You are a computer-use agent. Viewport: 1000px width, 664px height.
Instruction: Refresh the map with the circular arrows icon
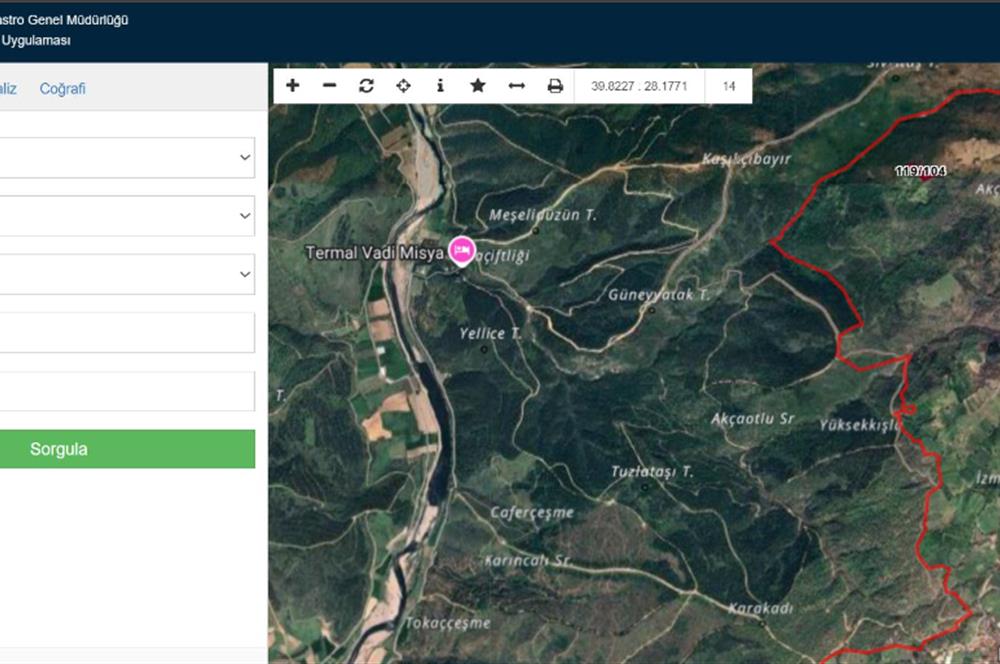(366, 87)
